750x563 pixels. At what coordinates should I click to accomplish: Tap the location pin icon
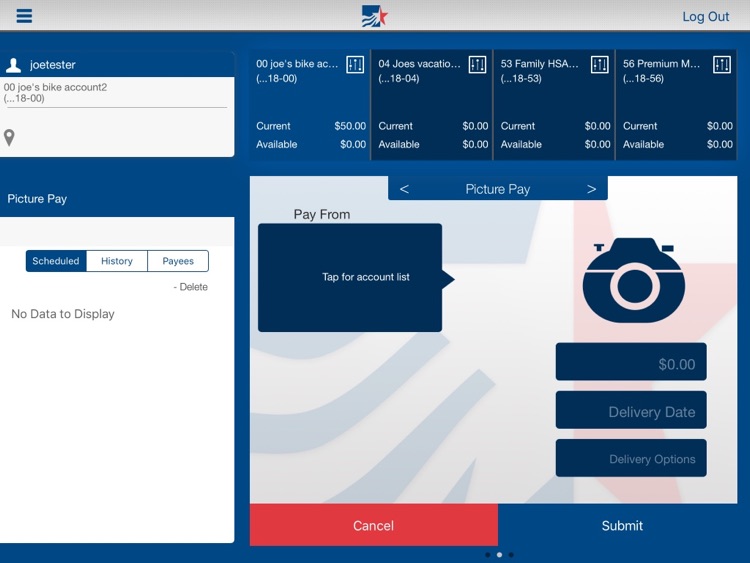[9, 138]
